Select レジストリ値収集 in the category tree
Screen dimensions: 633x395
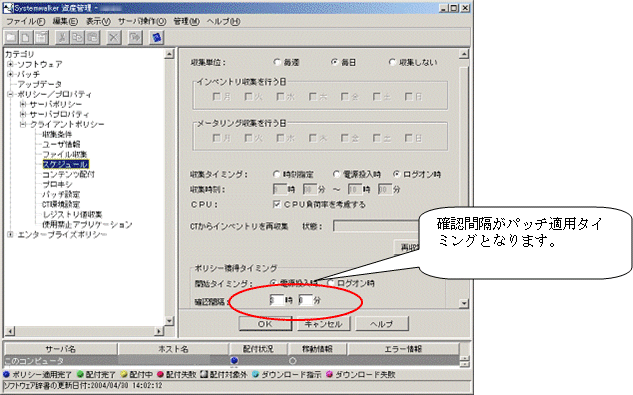[72, 214]
